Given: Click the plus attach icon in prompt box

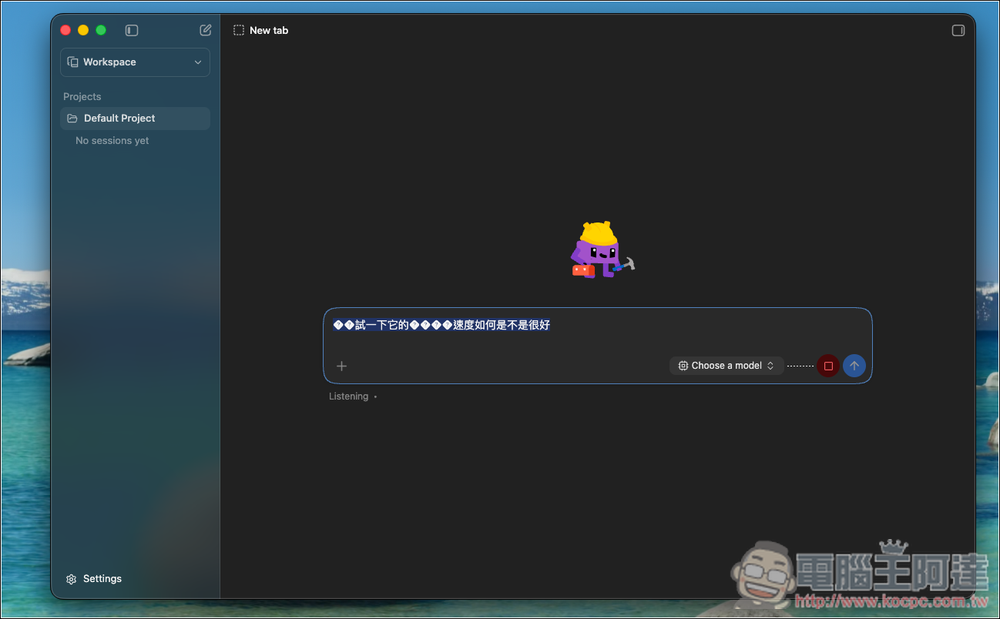Looking at the screenshot, I should coord(342,365).
